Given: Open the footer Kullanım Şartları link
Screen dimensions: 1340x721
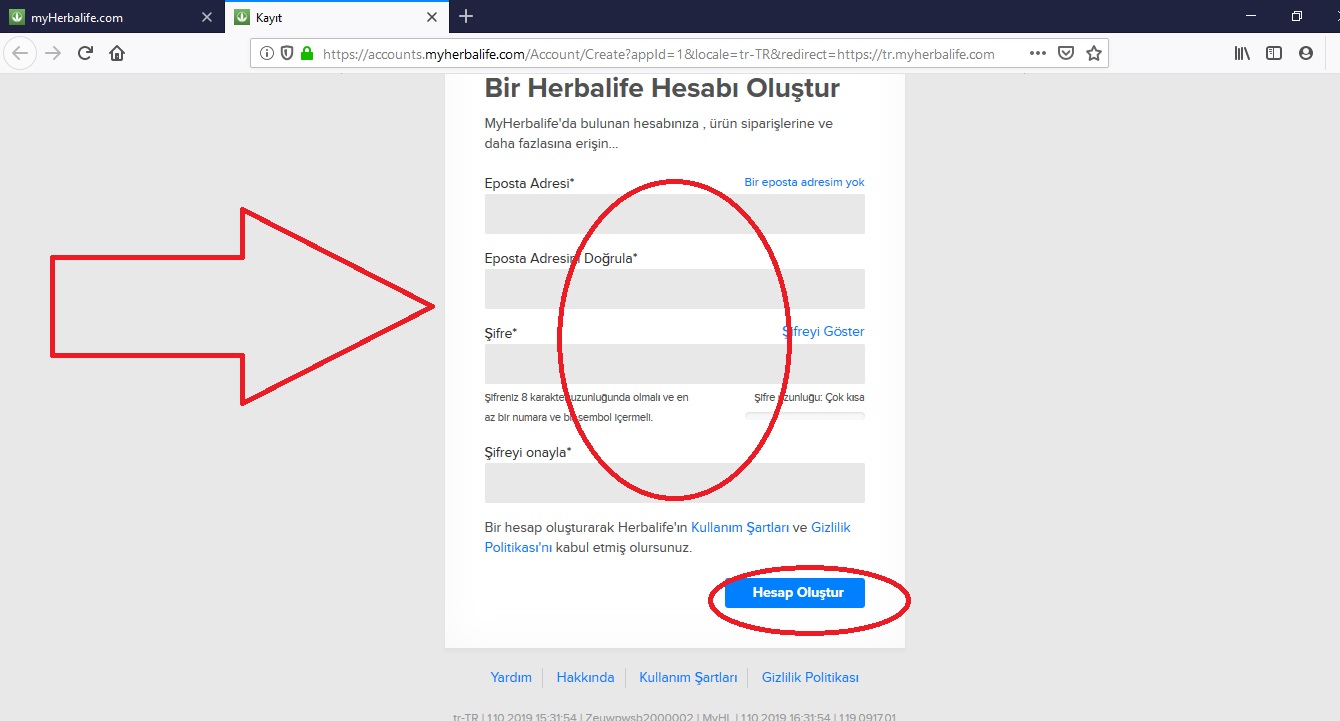Looking at the screenshot, I should [x=688, y=677].
